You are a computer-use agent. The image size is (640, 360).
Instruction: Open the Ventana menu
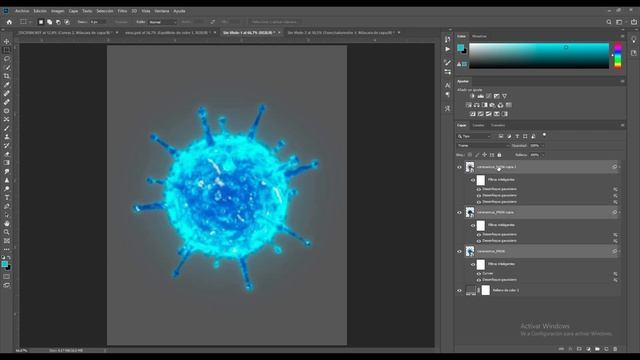pyautogui.click(x=162, y=11)
